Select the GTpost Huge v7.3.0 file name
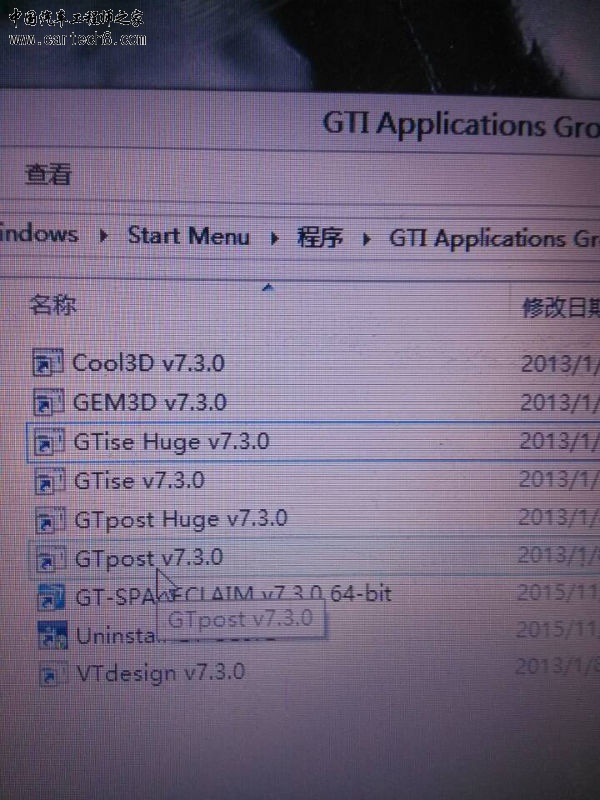The width and height of the screenshot is (600, 800). click(181, 519)
